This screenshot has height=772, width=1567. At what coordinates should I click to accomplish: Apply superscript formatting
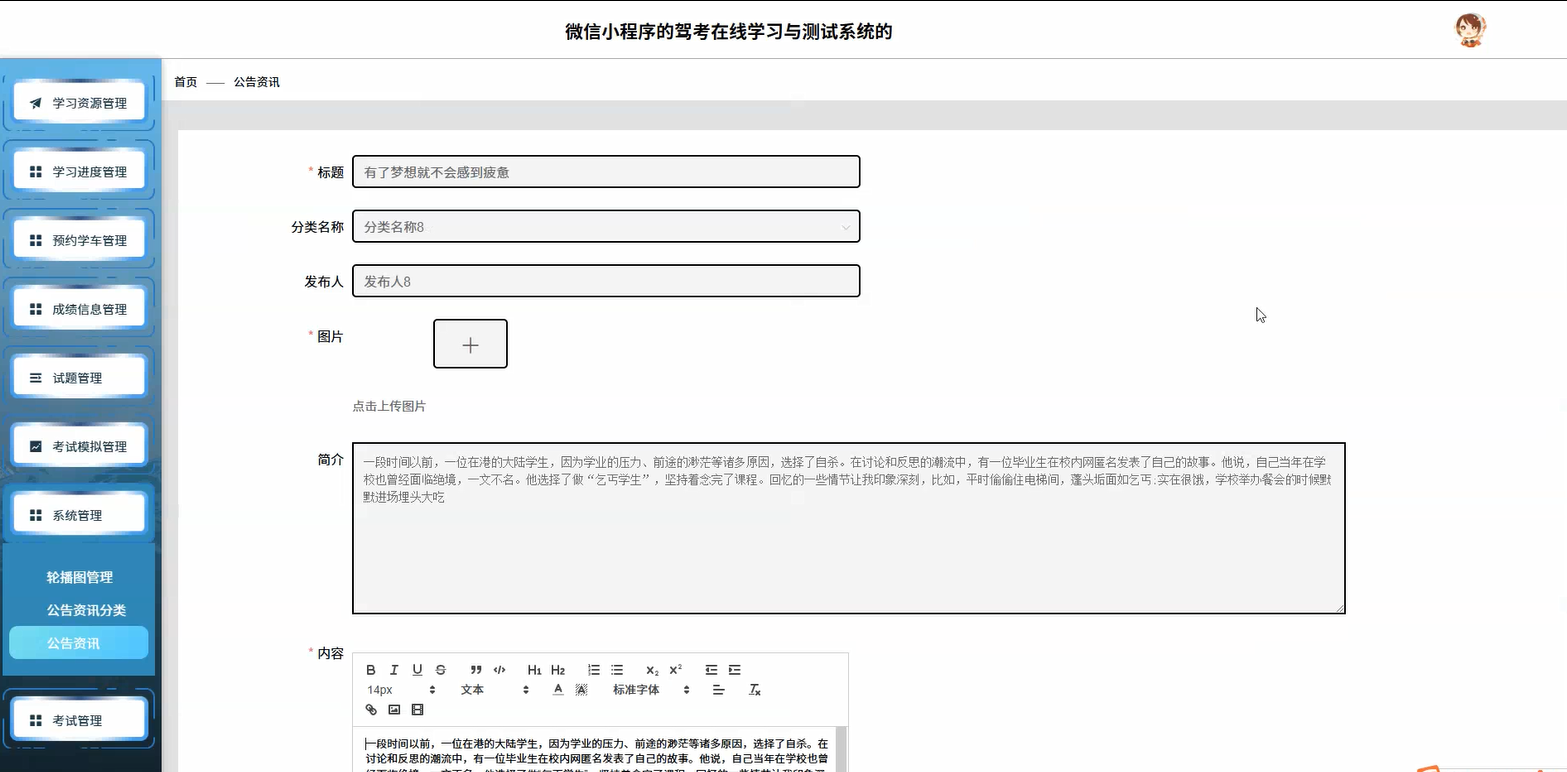pos(676,670)
